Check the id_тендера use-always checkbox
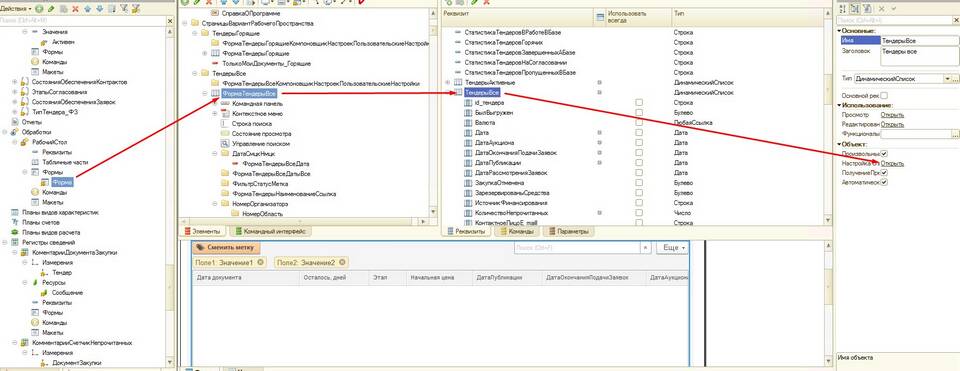This screenshot has width=960, height=371. 639,103
